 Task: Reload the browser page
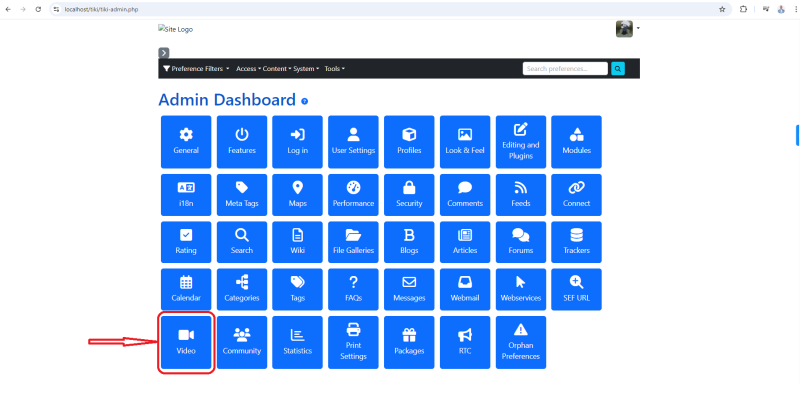pyautogui.click(x=38, y=9)
